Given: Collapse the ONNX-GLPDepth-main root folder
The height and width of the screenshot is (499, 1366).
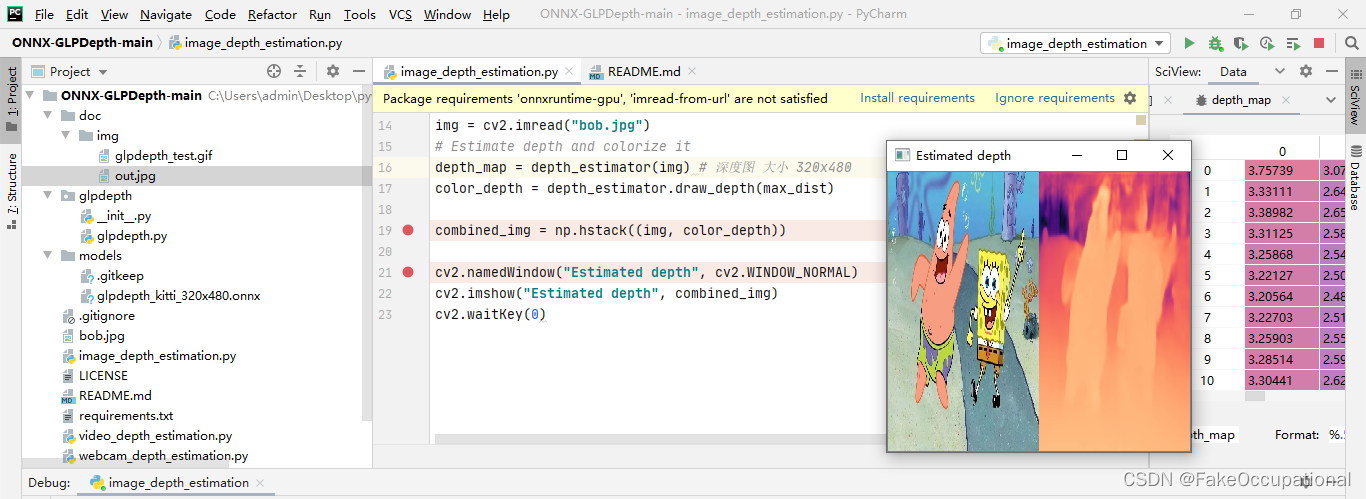Looking at the screenshot, I should (x=29, y=96).
